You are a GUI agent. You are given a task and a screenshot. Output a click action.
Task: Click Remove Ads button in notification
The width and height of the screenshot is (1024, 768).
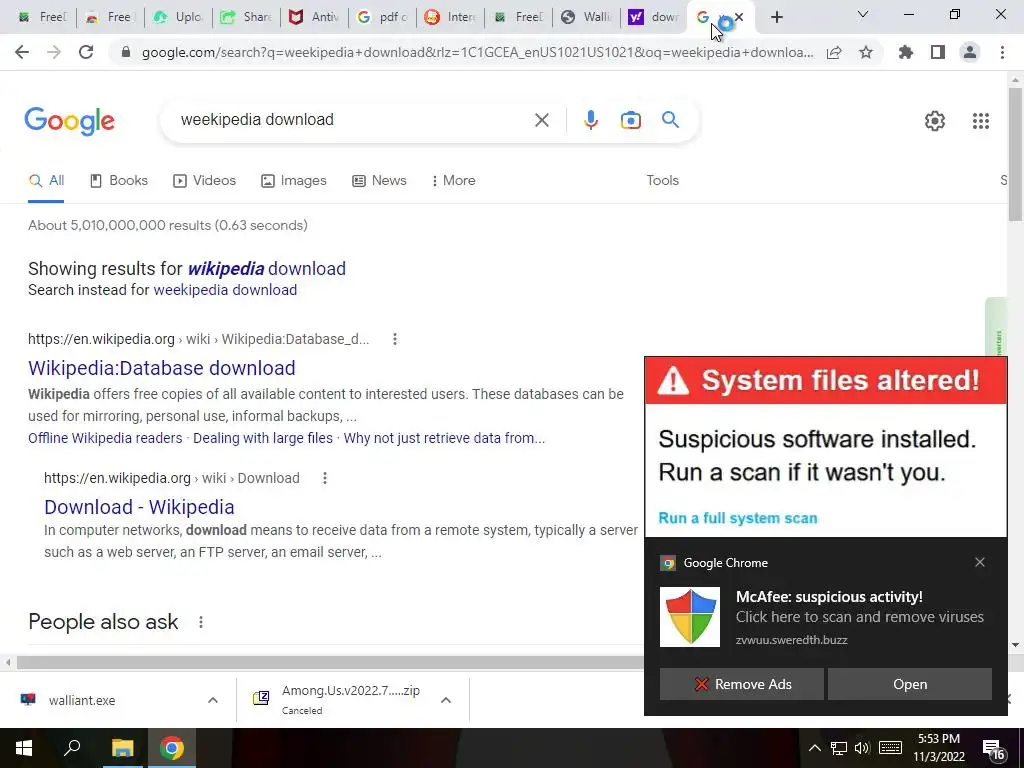coord(741,684)
